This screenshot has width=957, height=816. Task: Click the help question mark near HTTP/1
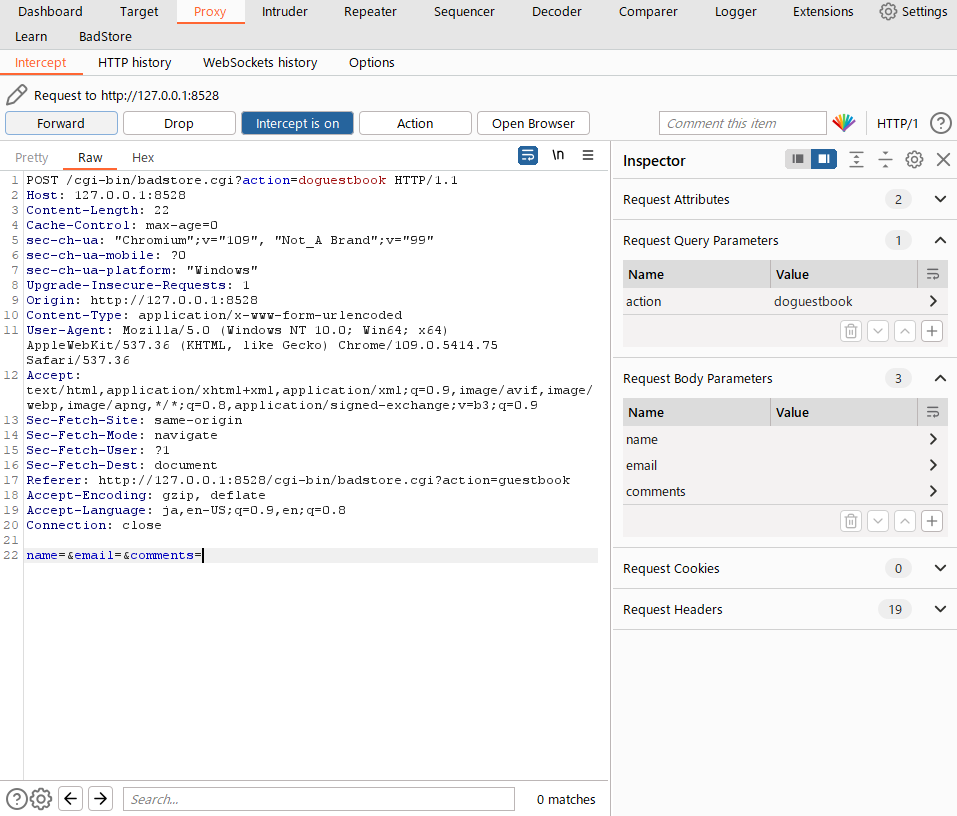pos(940,123)
